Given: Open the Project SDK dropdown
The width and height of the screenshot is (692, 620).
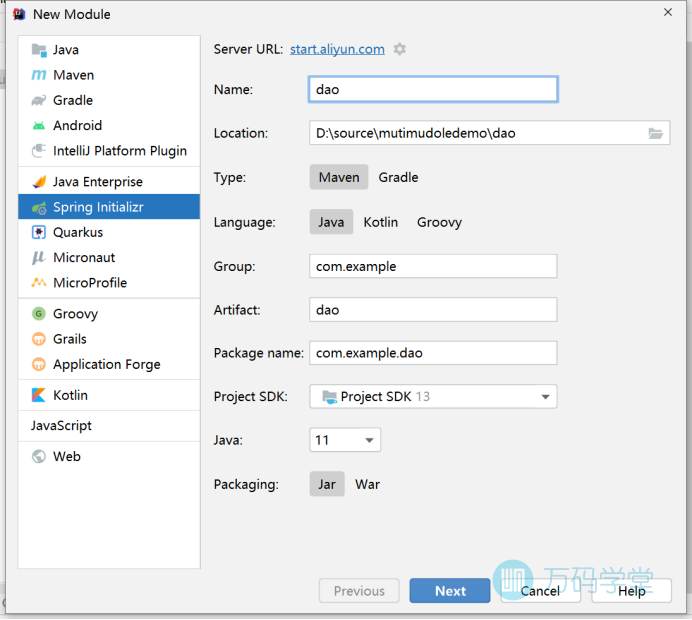Looking at the screenshot, I should point(433,397).
